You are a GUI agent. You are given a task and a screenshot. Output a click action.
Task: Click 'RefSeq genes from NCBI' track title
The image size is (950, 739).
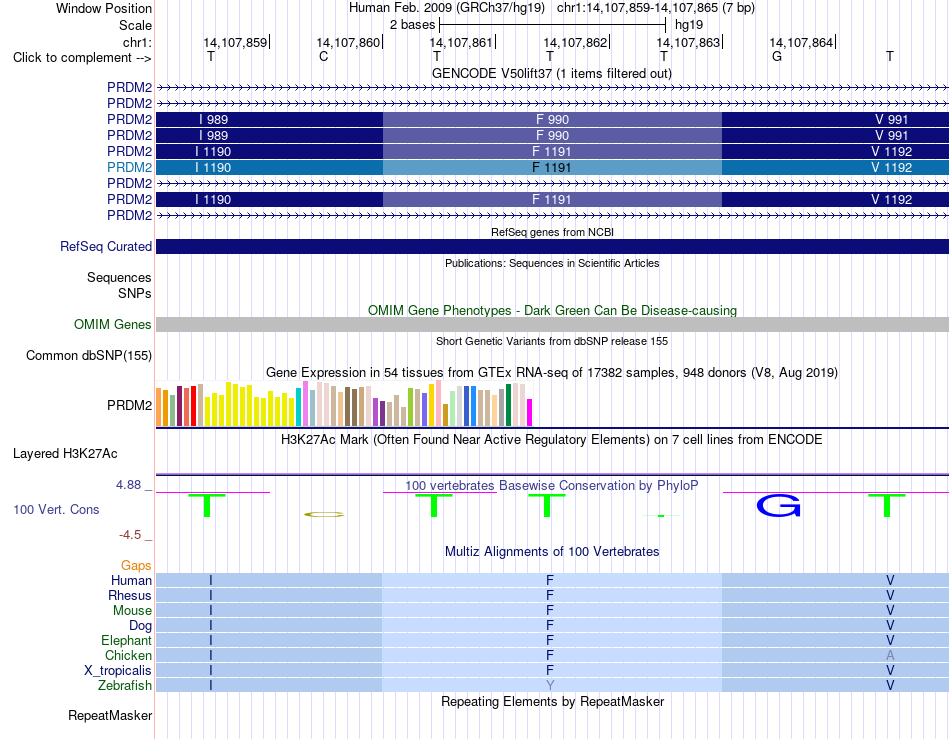553,232
